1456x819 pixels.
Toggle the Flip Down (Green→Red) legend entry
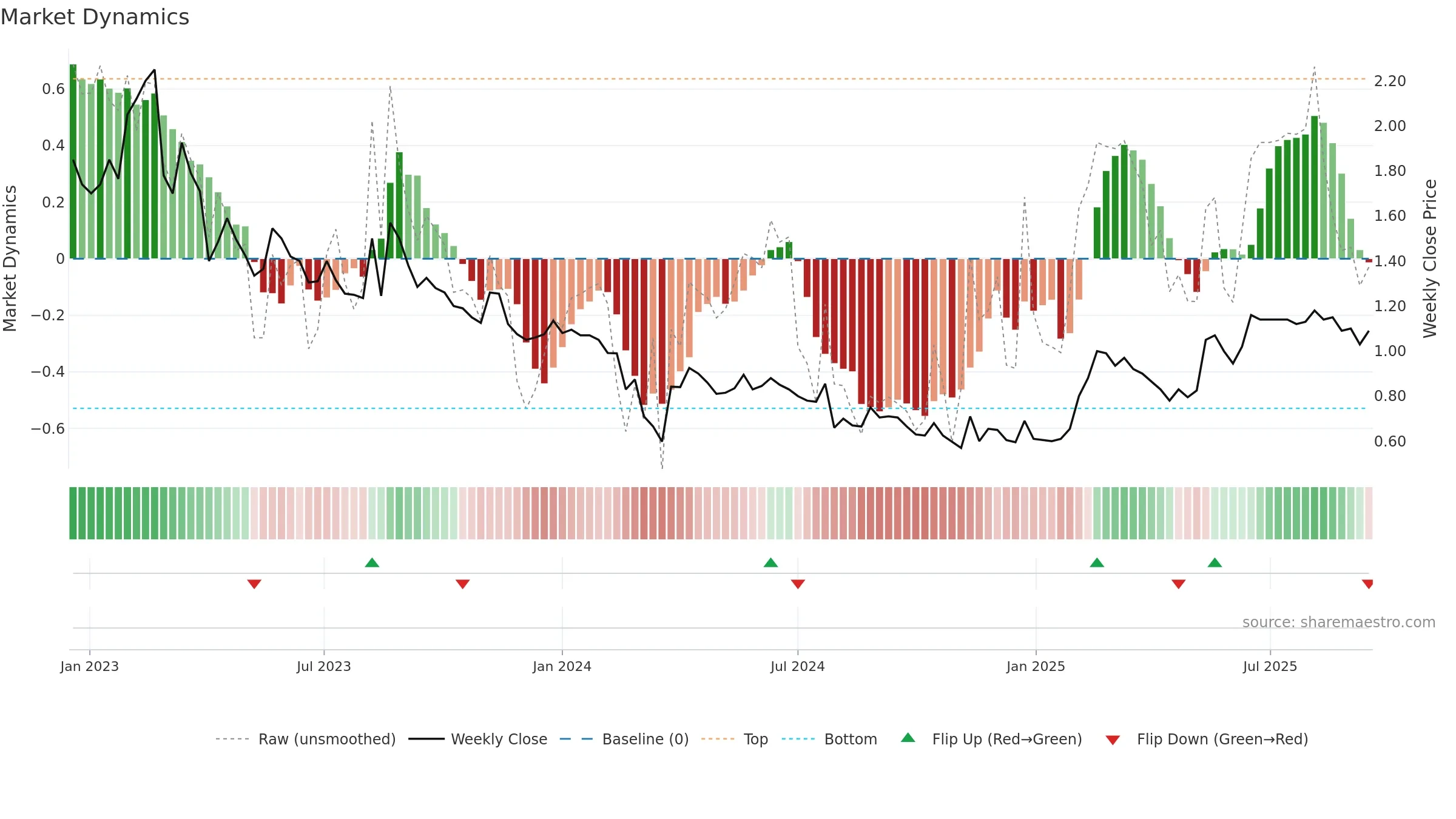coord(1207,739)
